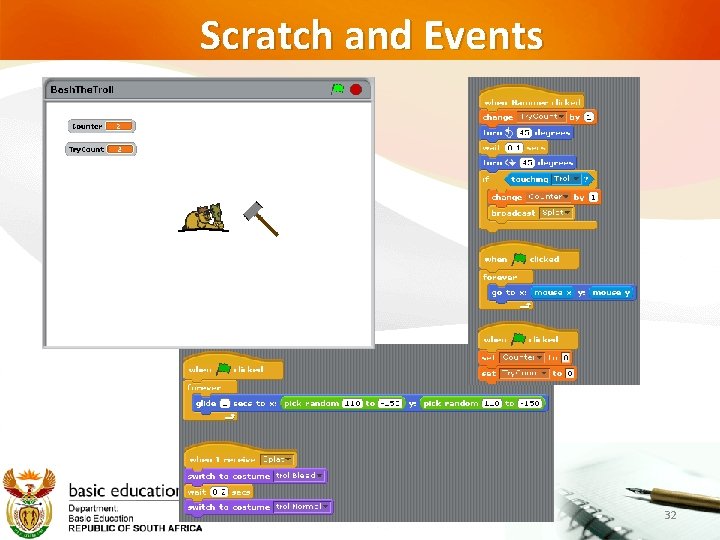Click 0 field in set TryCount block
Screen dimensions: 720x540
click(570, 373)
